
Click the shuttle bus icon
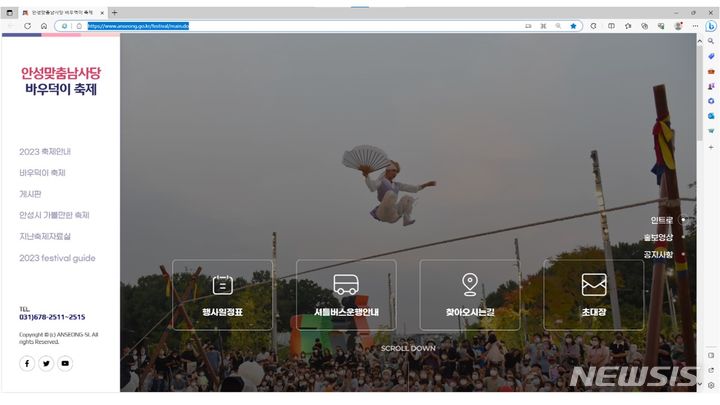346,285
